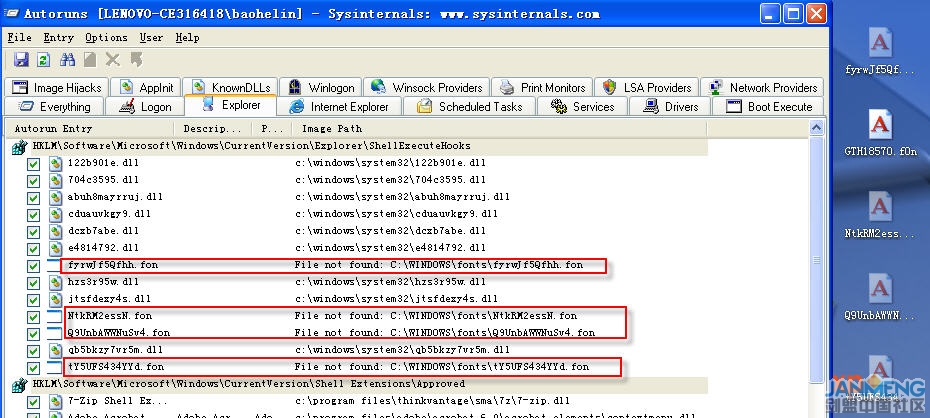Viewport: 930px width, 418px height.
Task: Click the file icon of e4814792.dll entry
Action: (x=55, y=248)
